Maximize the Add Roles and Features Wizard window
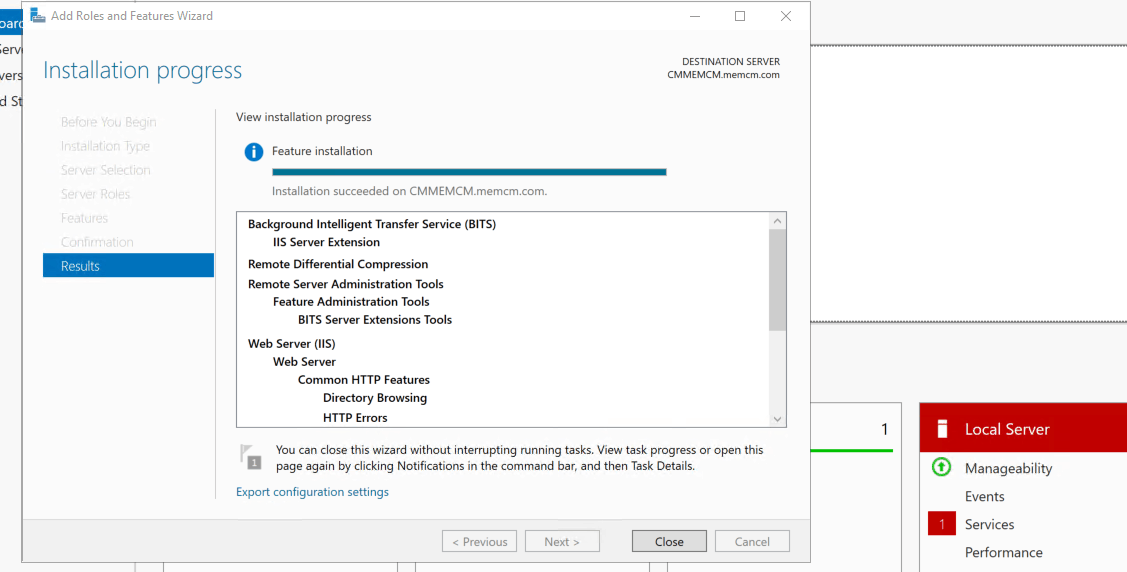Image resolution: width=1127 pixels, height=572 pixels. click(740, 16)
